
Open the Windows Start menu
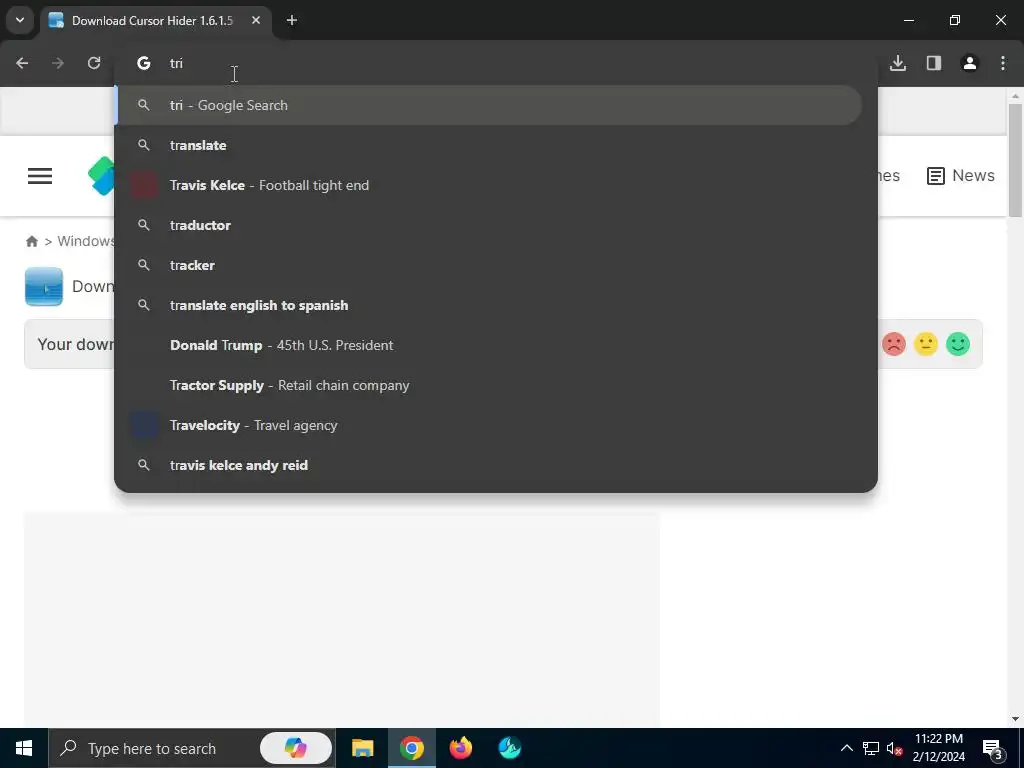pyautogui.click(x=24, y=748)
